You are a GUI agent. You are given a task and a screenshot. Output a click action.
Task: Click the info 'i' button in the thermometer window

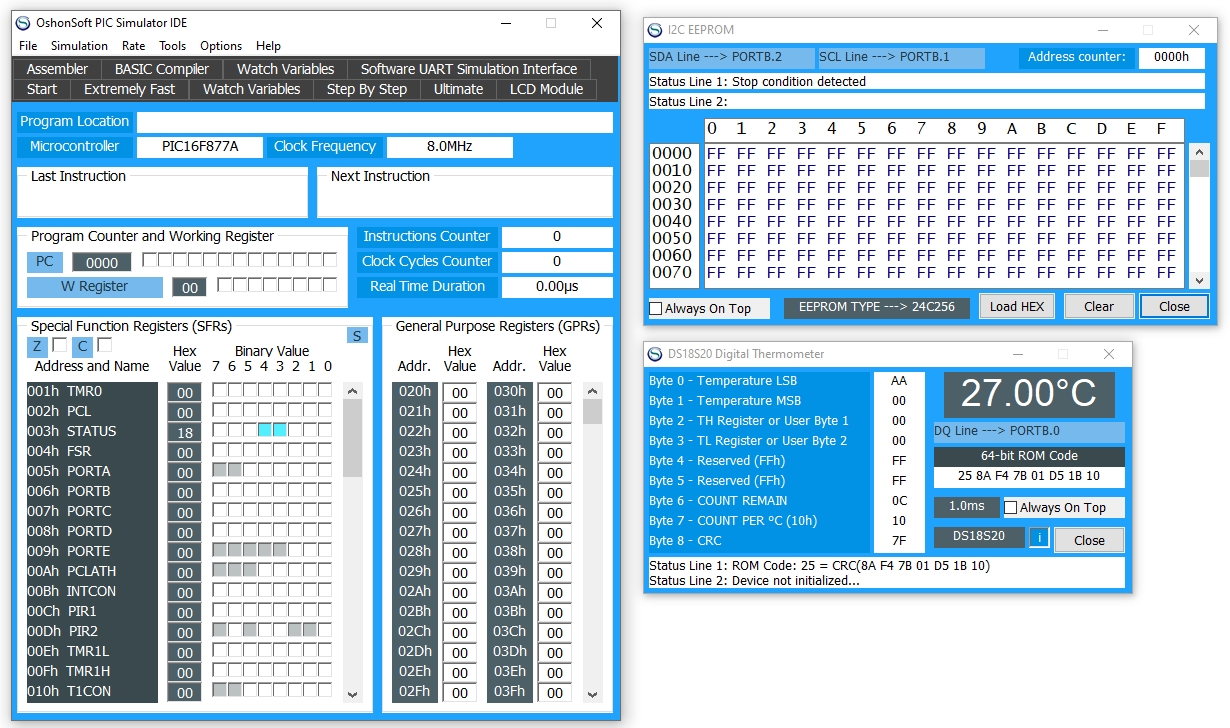click(x=1039, y=537)
